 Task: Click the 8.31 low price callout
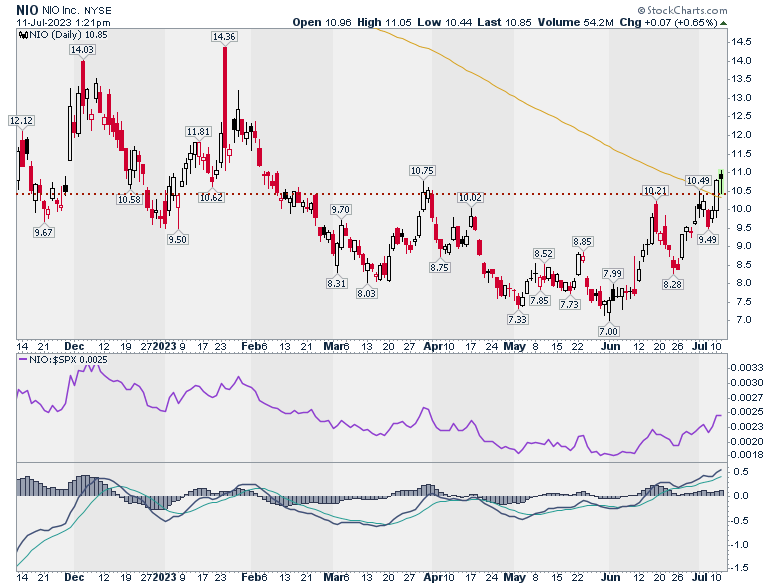point(336,284)
